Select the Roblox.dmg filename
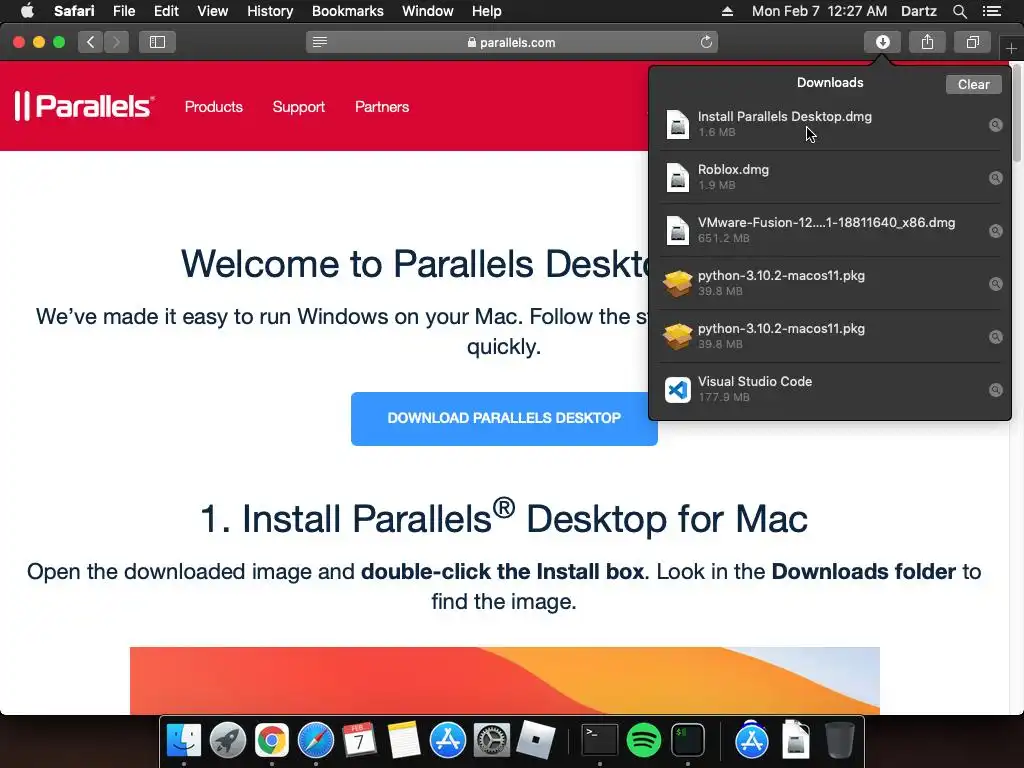Screen dimensions: 1024x768 pos(733,169)
